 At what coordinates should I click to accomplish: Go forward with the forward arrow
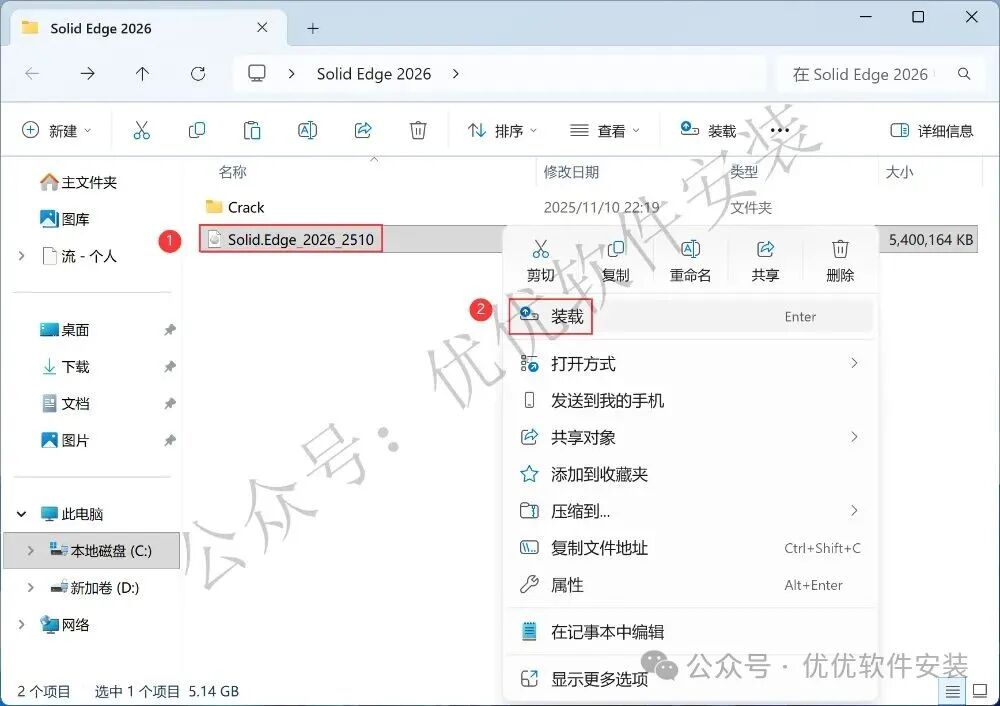[x=87, y=74]
